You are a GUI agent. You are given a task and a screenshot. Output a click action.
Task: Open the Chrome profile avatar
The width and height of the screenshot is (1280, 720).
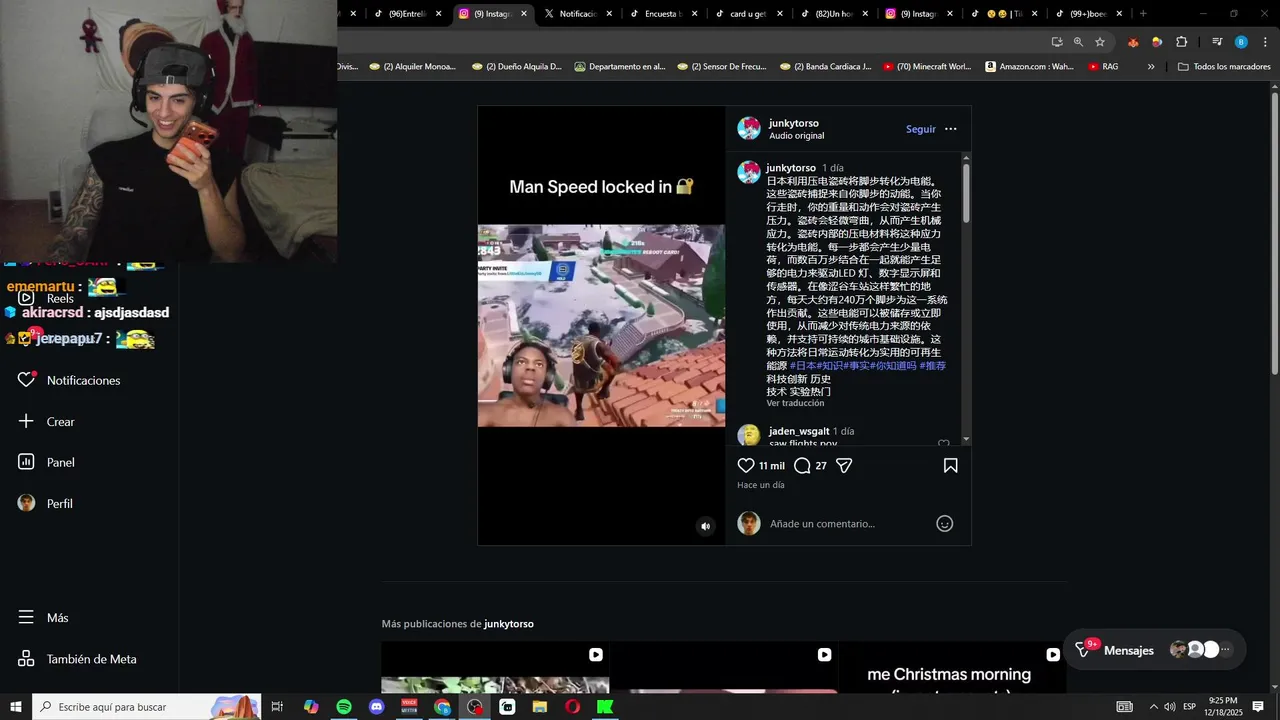tap(1241, 42)
